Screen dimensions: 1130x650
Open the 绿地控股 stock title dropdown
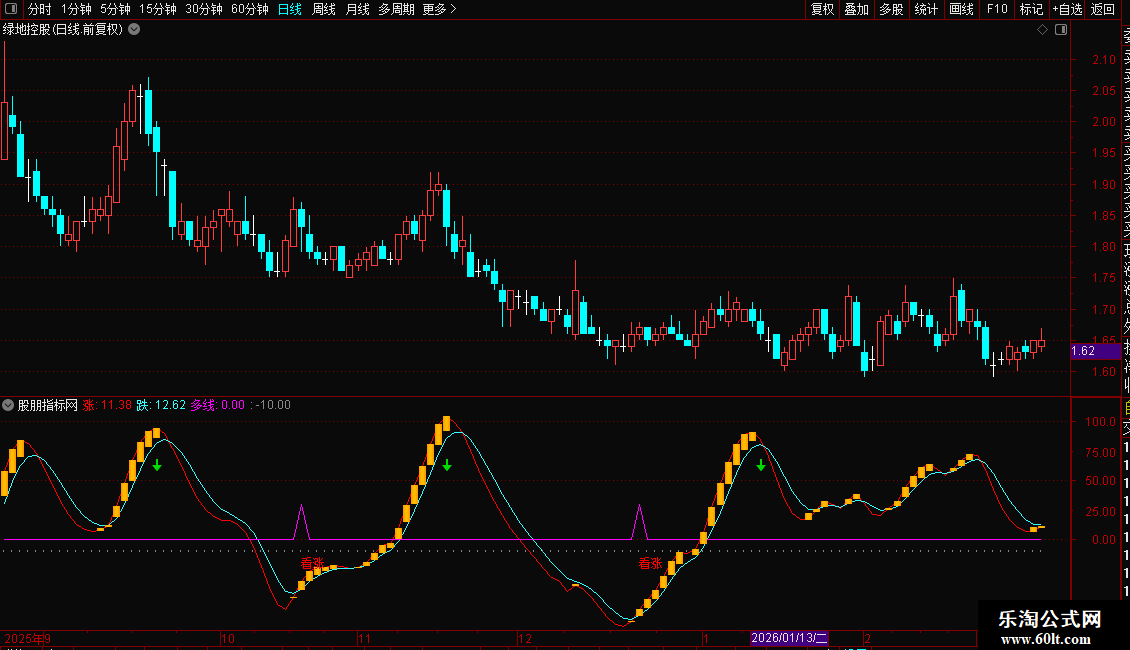pos(134,29)
